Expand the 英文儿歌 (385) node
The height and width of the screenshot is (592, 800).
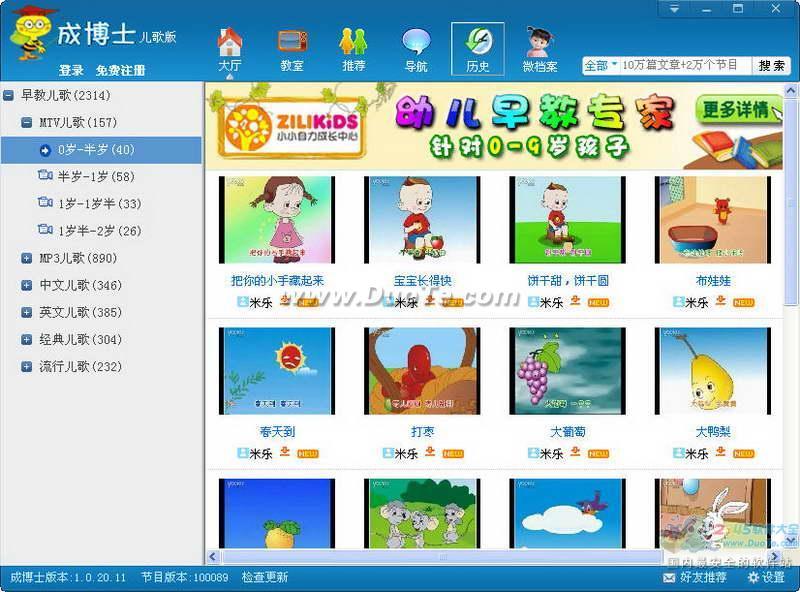27,312
